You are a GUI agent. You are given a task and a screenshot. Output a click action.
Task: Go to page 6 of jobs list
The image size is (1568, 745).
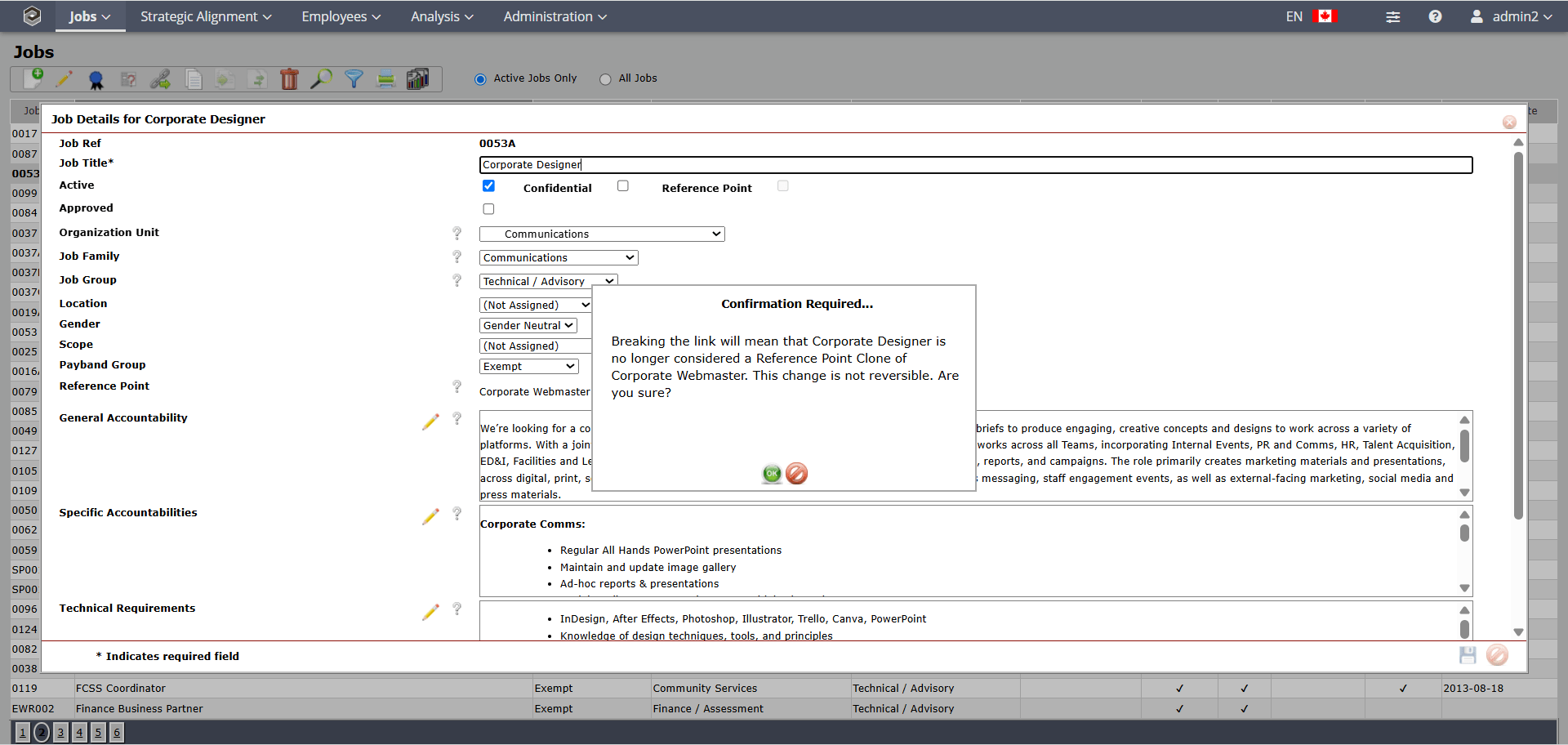coord(117,733)
